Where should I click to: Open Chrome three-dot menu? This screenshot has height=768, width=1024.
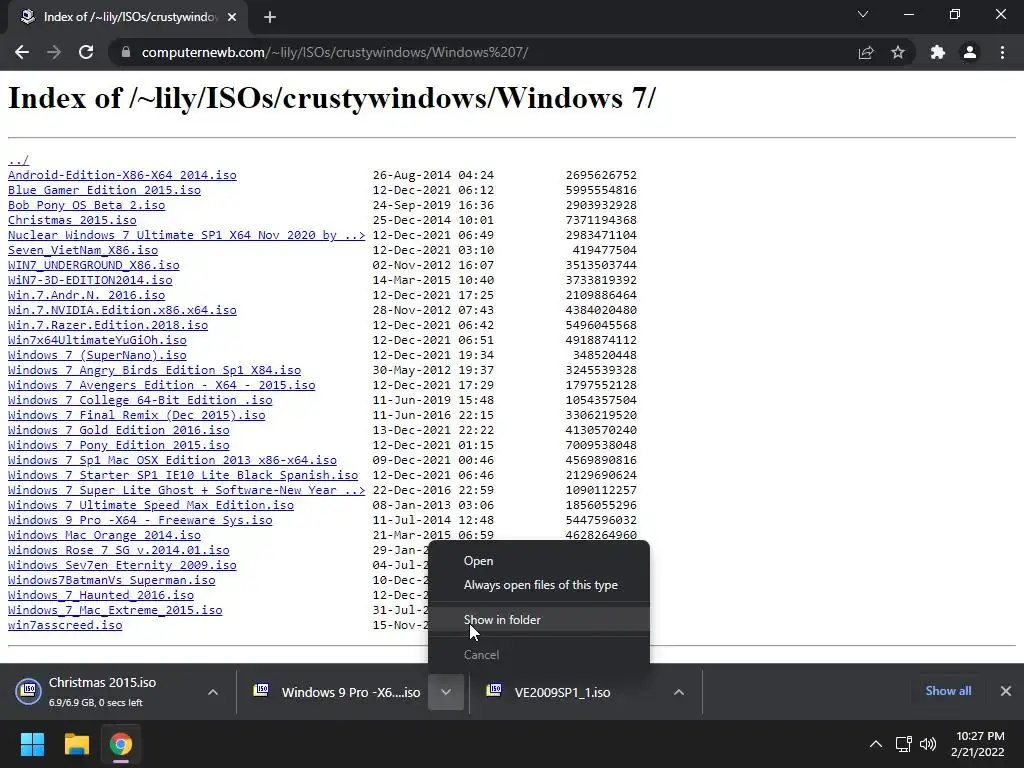click(x=1002, y=52)
